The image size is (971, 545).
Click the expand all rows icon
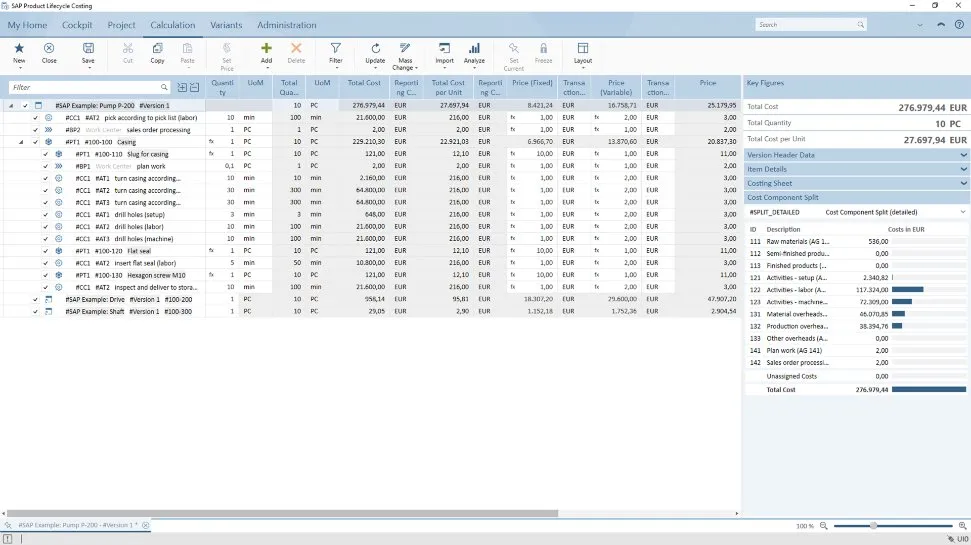[182, 87]
